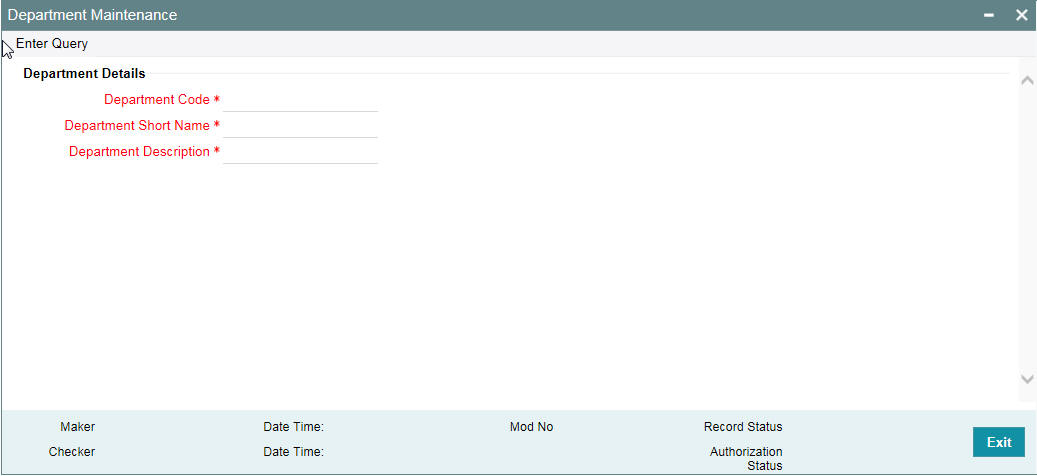Click the Exit button

(999, 442)
